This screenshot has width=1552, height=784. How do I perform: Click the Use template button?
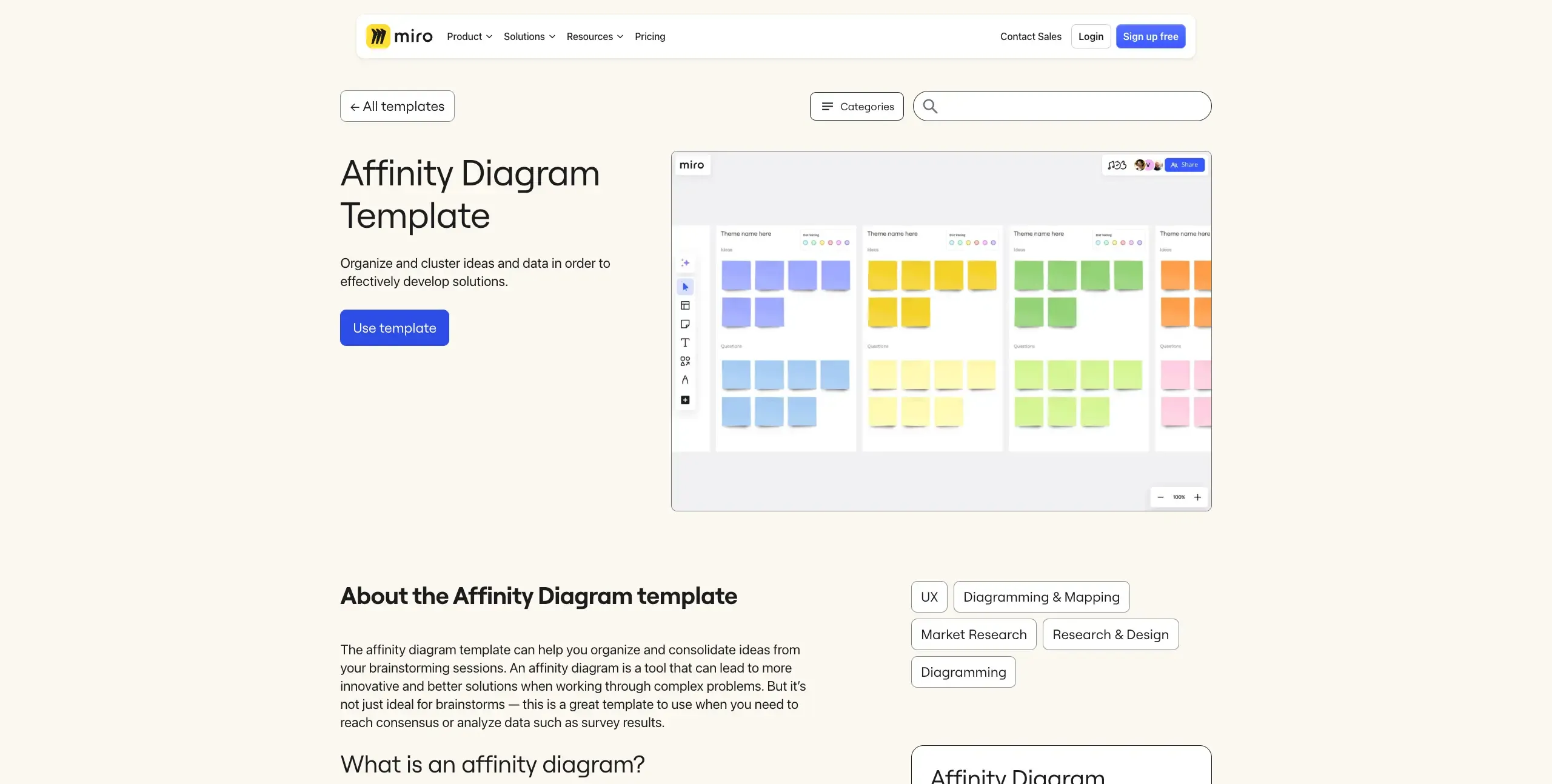[x=394, y=328]
